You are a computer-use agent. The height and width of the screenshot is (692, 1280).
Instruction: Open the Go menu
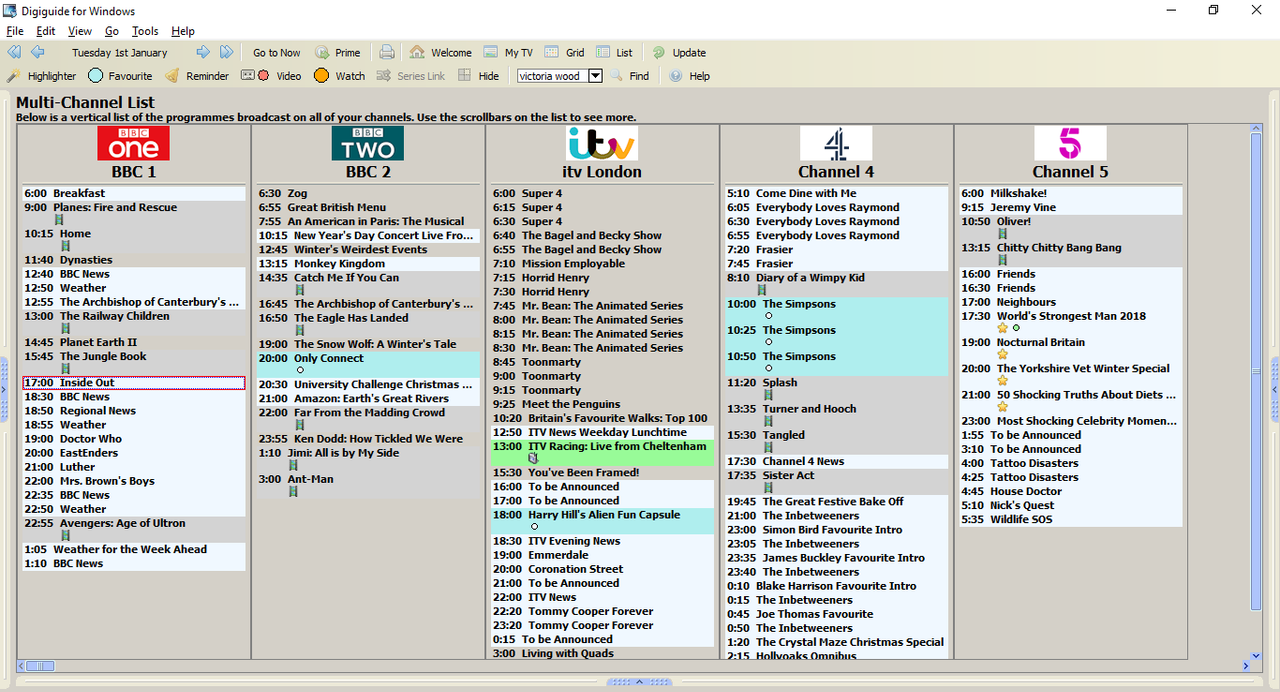tap(112, 31)
